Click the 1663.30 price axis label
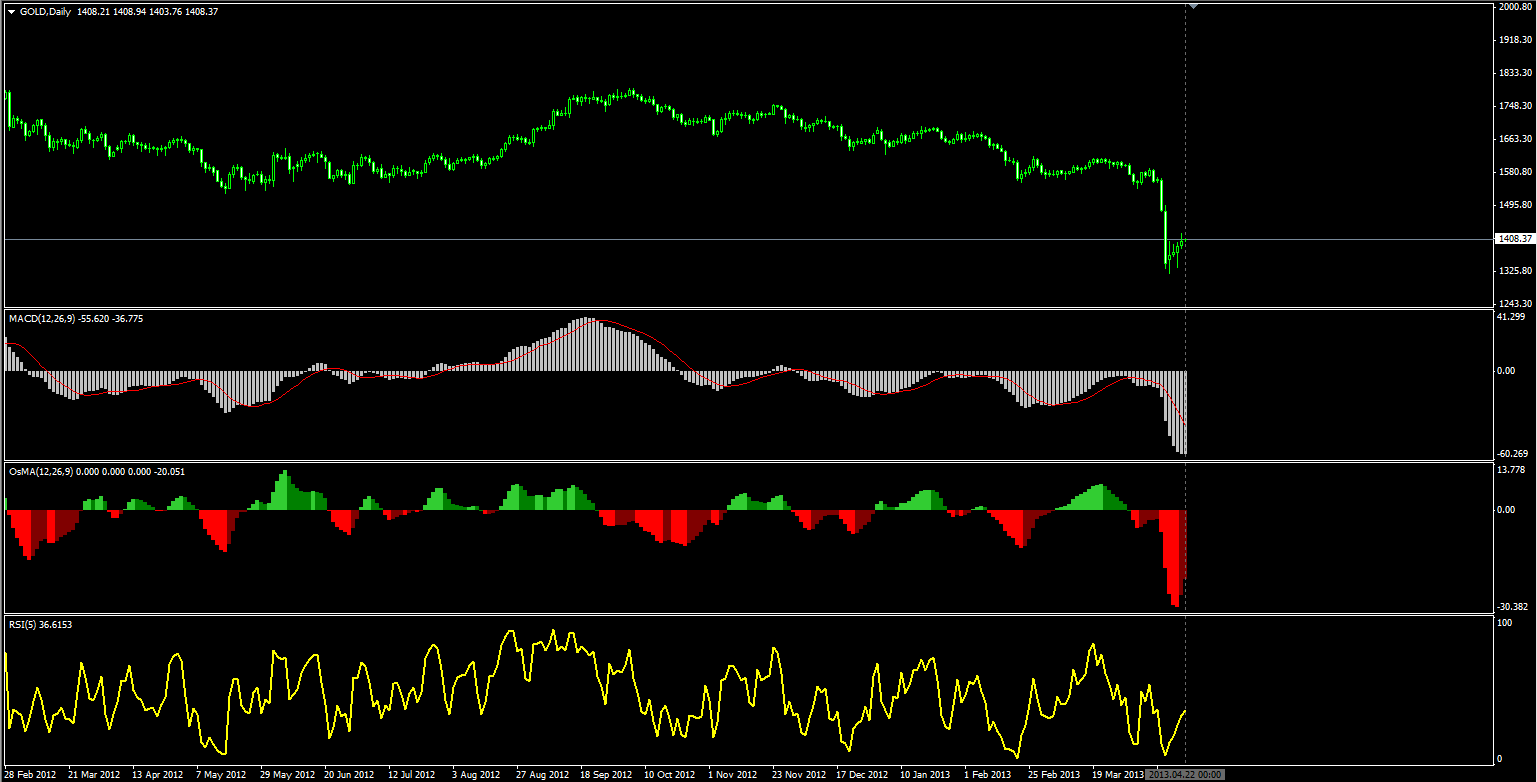Screen dimensions: 1537x782 1515,139
